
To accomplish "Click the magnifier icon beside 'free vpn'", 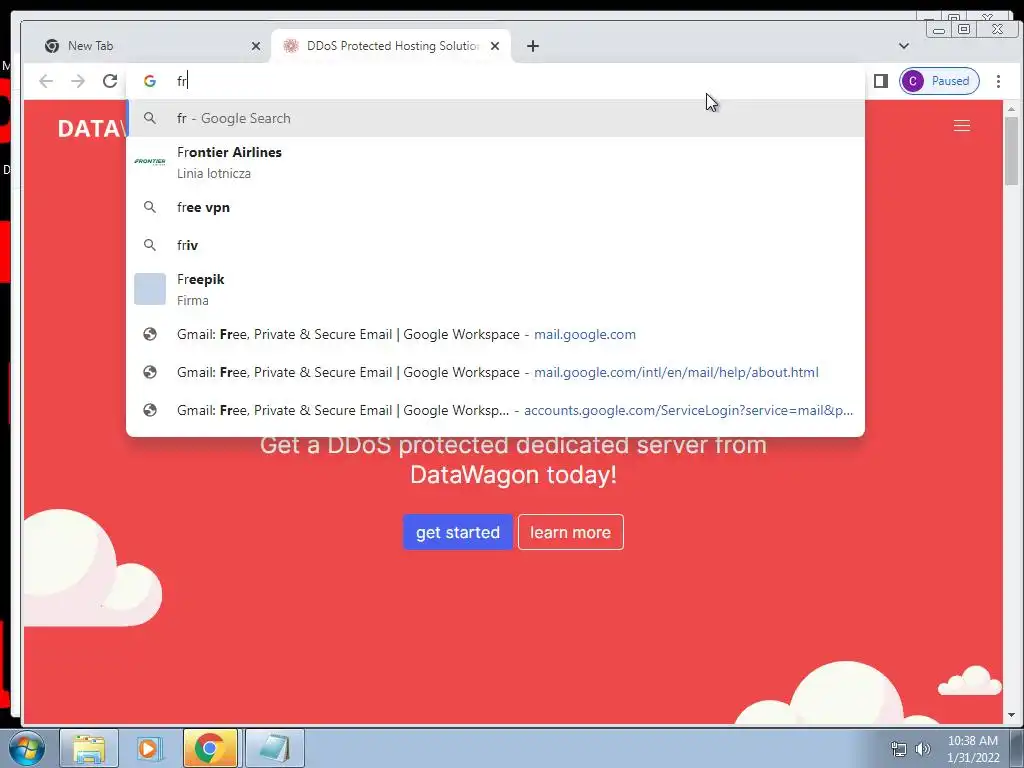I will pyautogui.click(x=150, y=207).
